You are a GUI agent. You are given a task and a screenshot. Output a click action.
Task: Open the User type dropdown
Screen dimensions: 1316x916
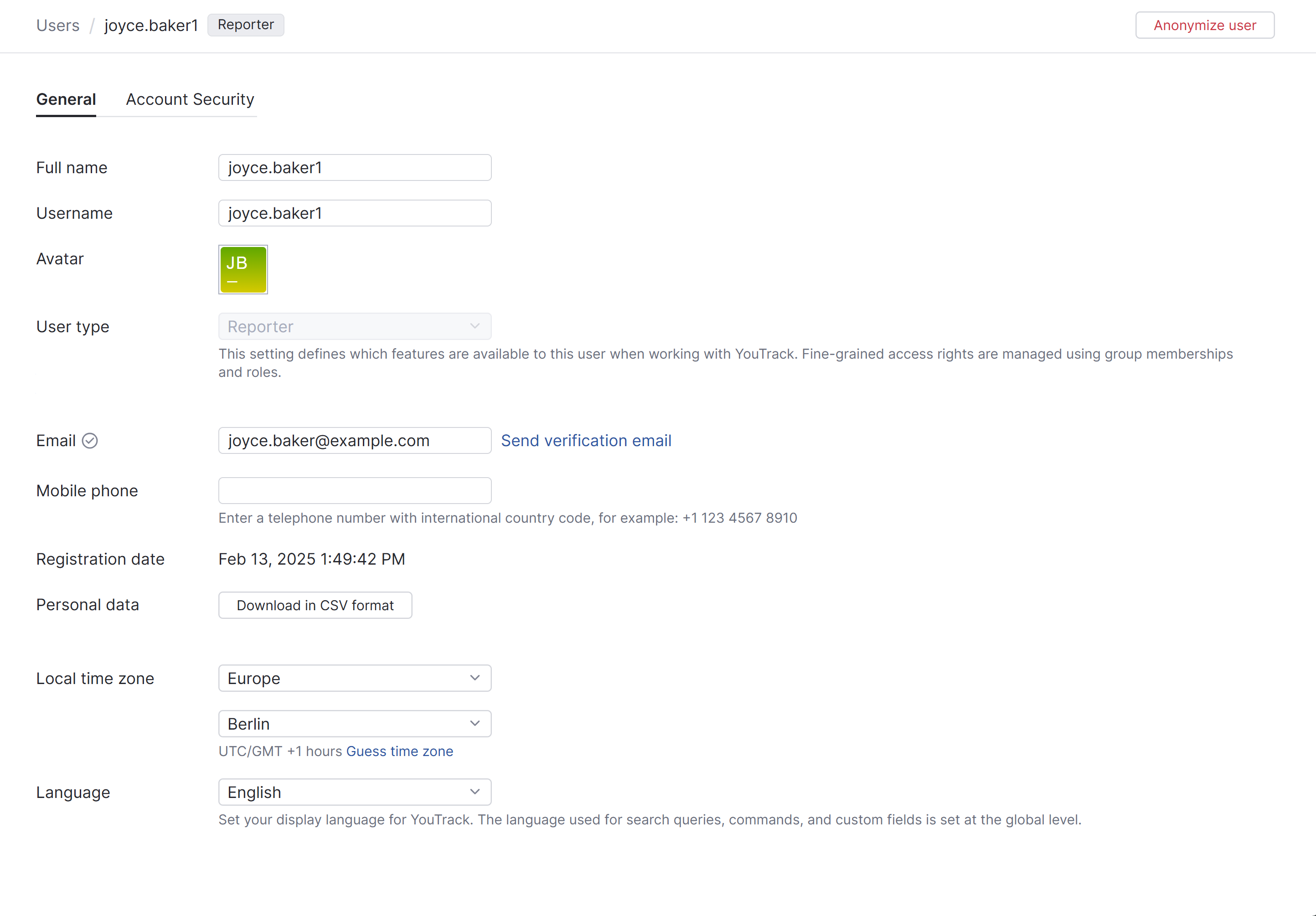point(354,327)
